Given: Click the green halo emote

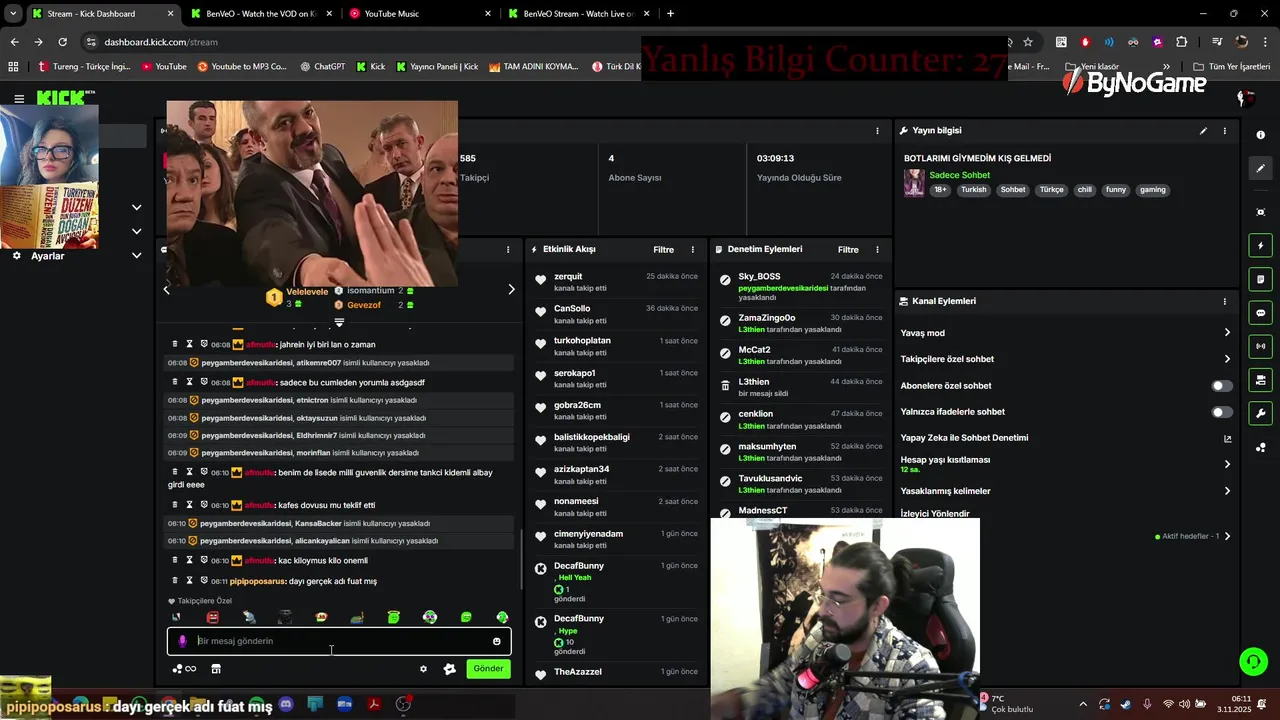Looking at the screenshot, I should [393, 618].
